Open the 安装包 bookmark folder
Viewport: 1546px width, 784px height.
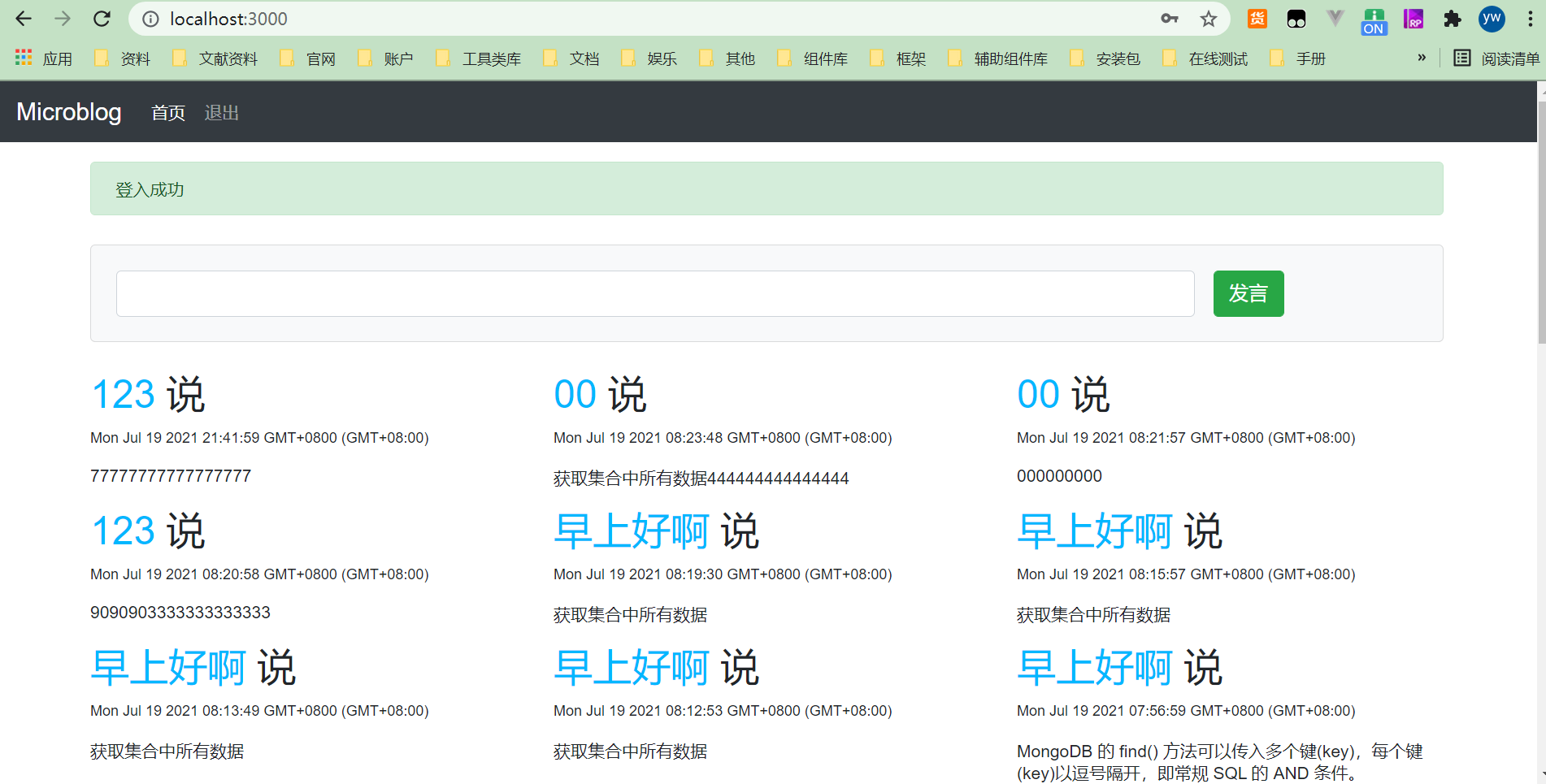(x=1105, y=58)
